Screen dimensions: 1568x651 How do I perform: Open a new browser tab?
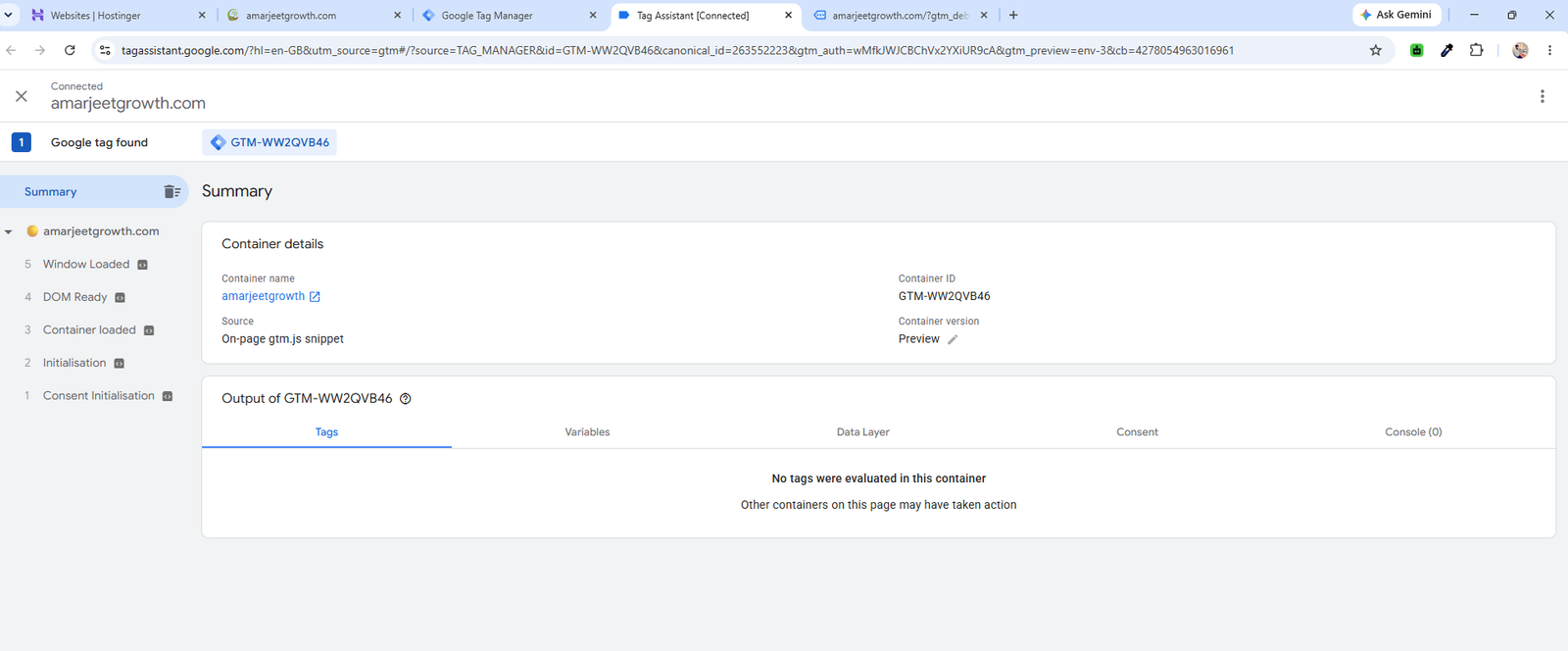point(1013,15)
